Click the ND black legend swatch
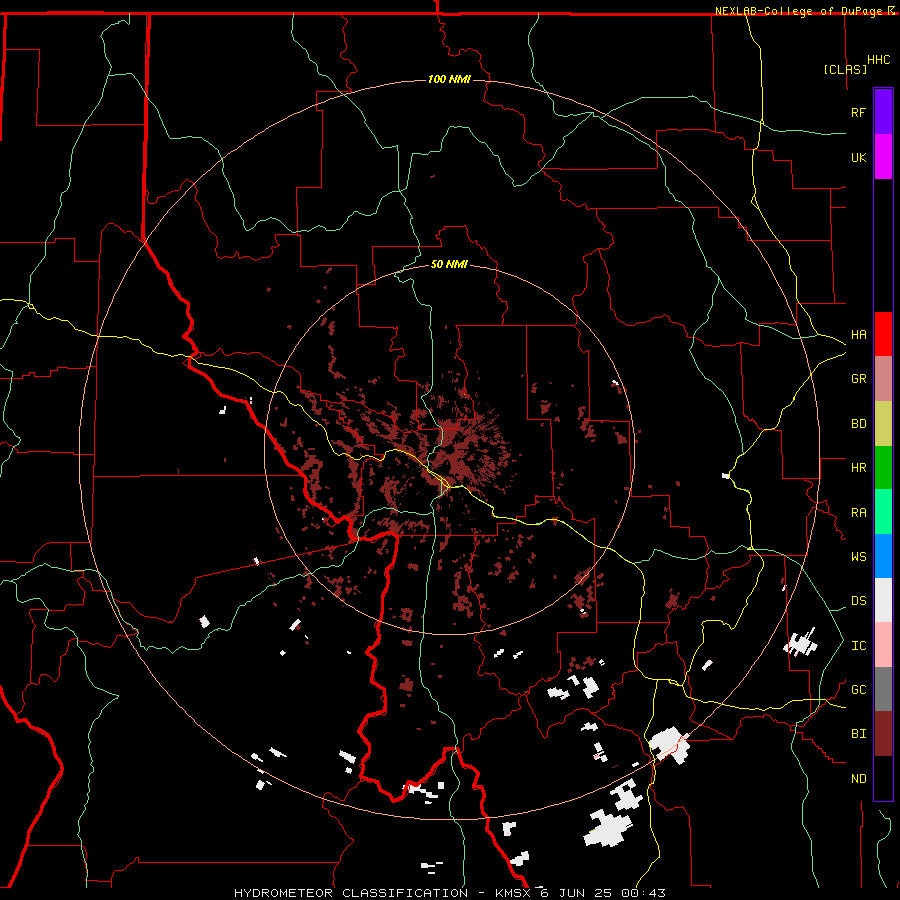Image resolution: width=900 pixels, height=900 pixels. (x=883, y=778)
